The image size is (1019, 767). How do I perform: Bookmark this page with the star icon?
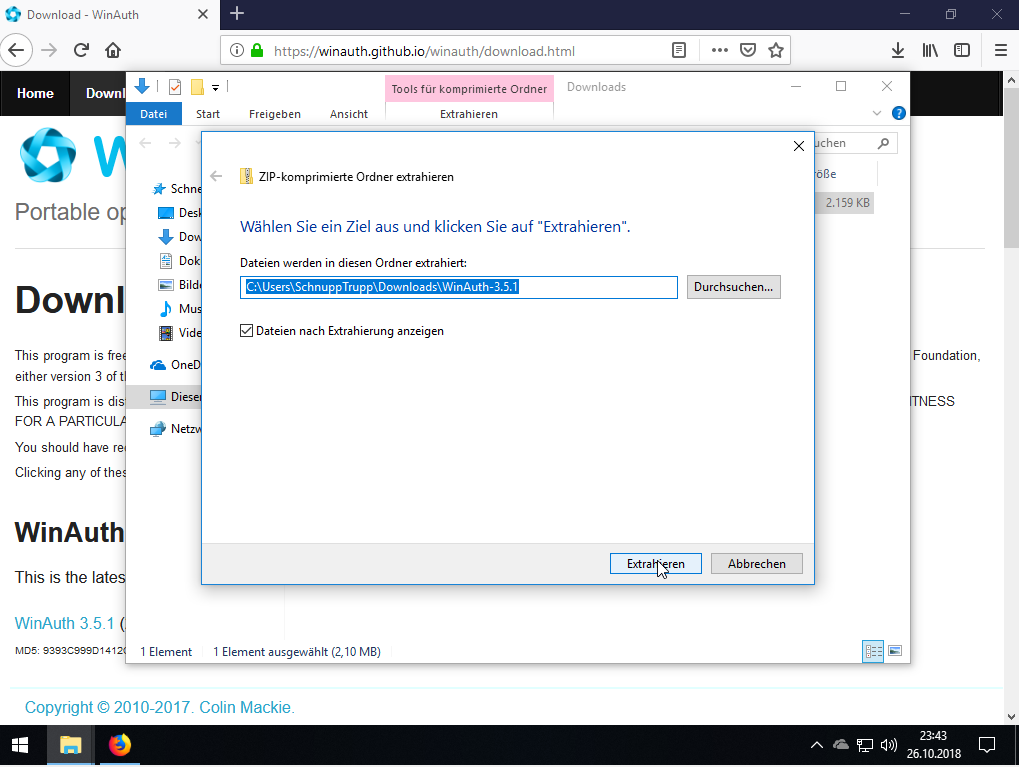click(x=776, y=50)
